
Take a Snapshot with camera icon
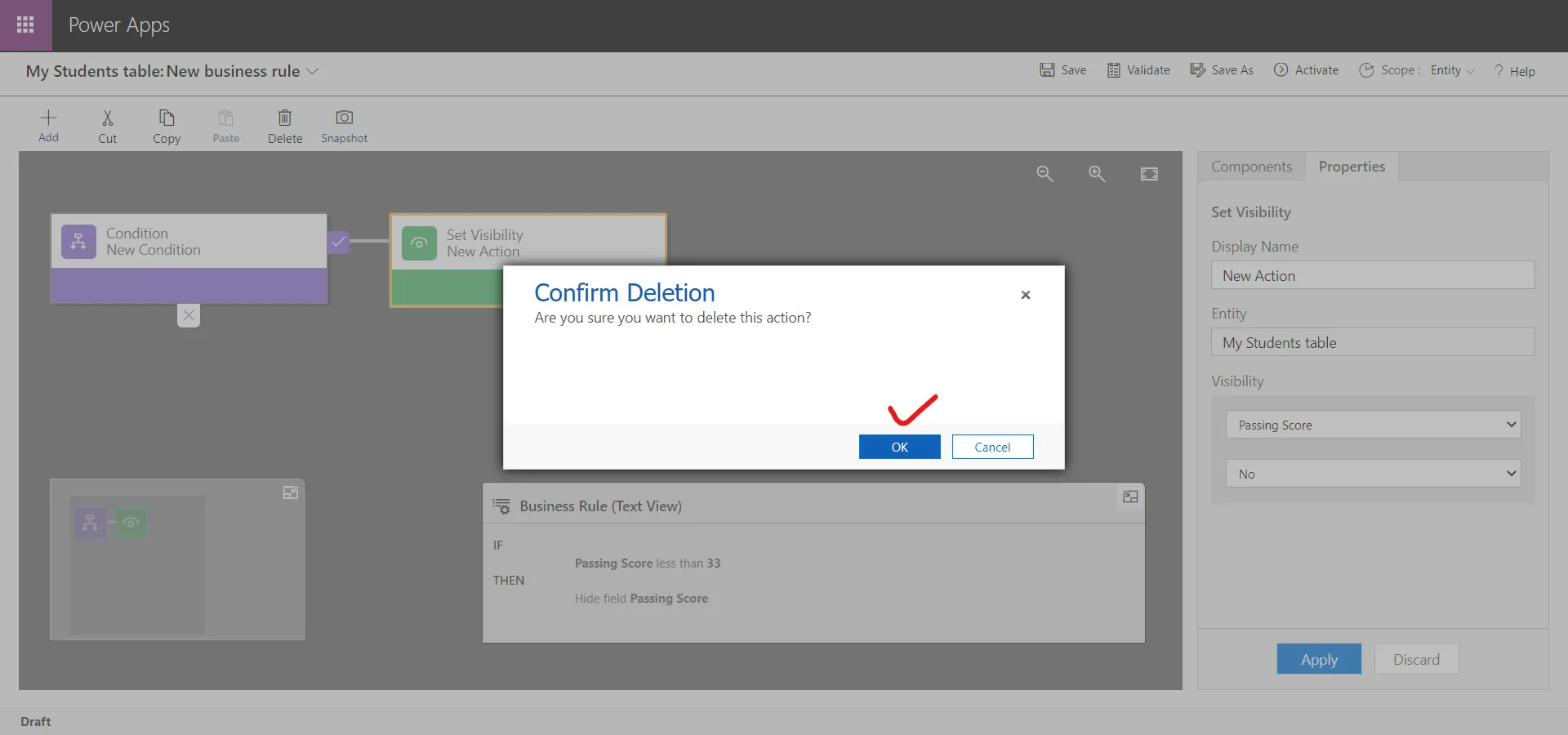click(344, 118)
